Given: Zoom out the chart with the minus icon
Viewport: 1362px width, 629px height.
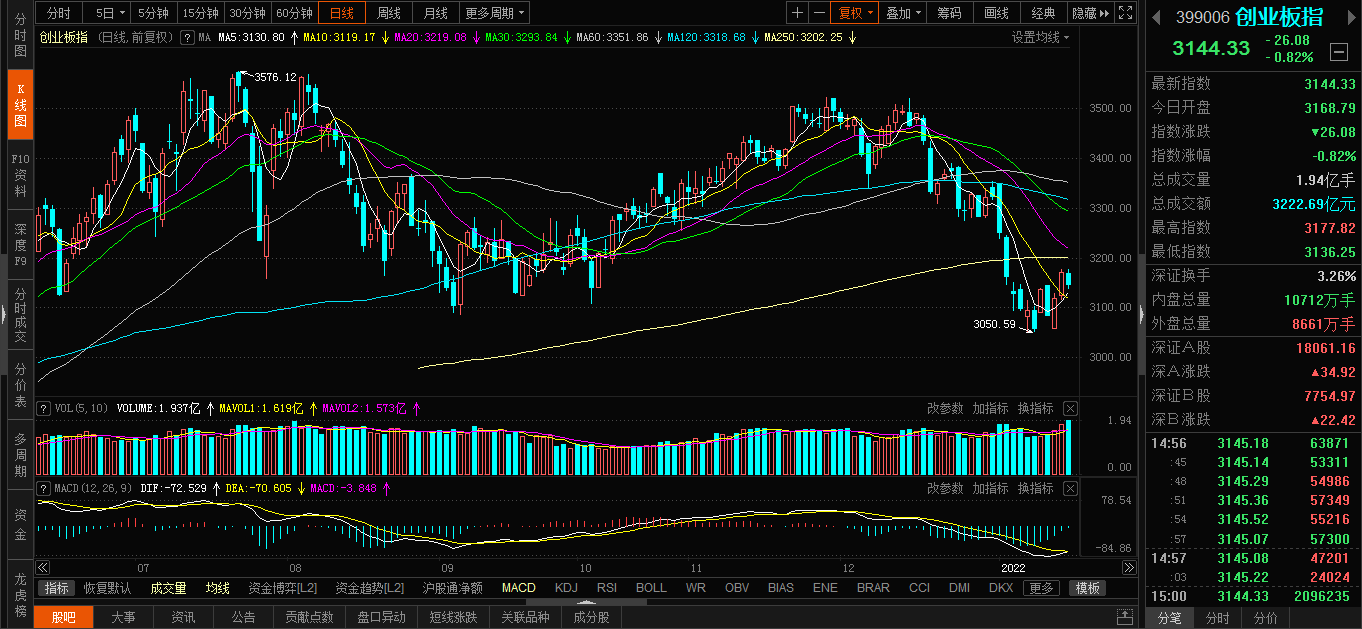Looking at the screenshot, I should 819,13.
